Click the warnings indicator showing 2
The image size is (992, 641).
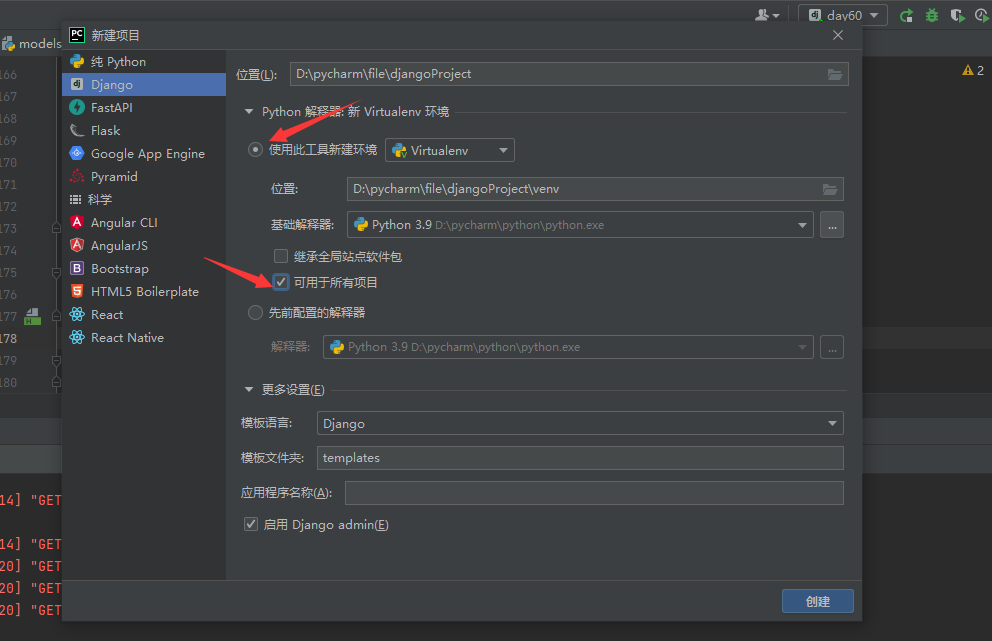973,70
